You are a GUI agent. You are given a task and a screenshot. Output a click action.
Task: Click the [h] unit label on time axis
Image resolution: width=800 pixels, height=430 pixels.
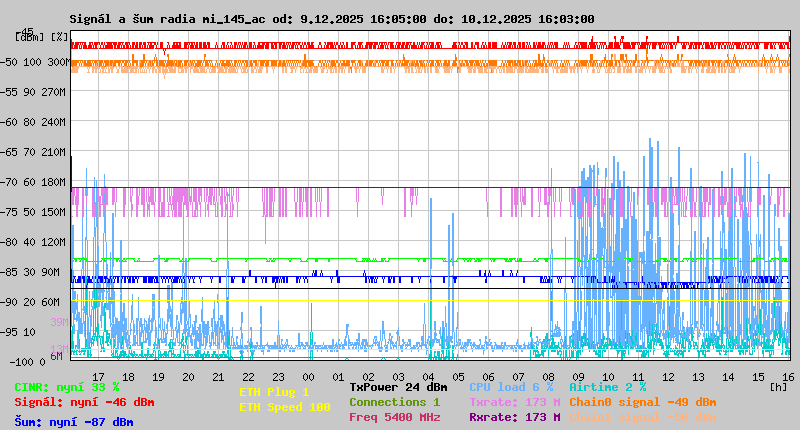pos(778,385)
